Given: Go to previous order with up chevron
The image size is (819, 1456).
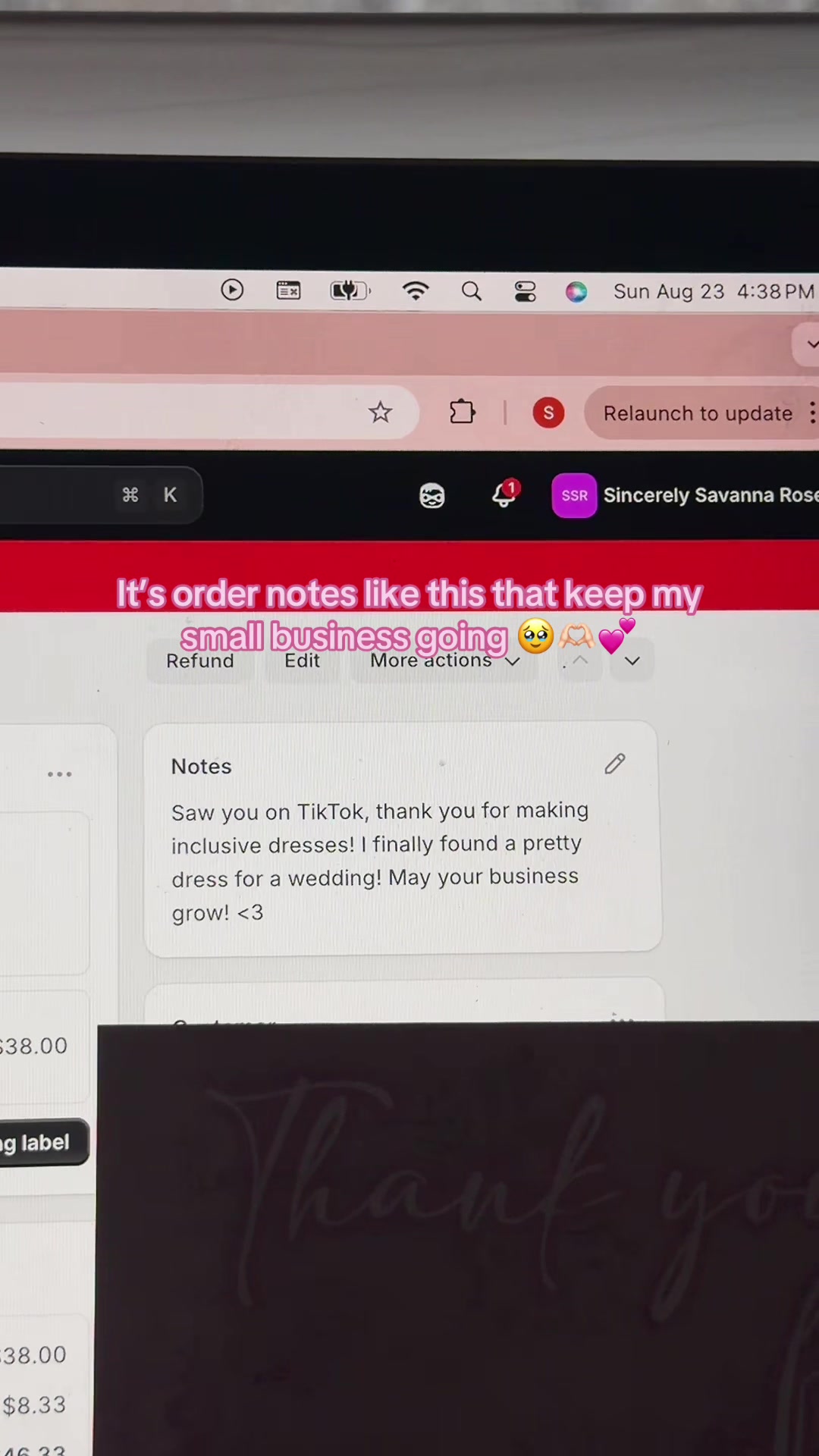Looking at the screenshot, I should tap(580, 661).
